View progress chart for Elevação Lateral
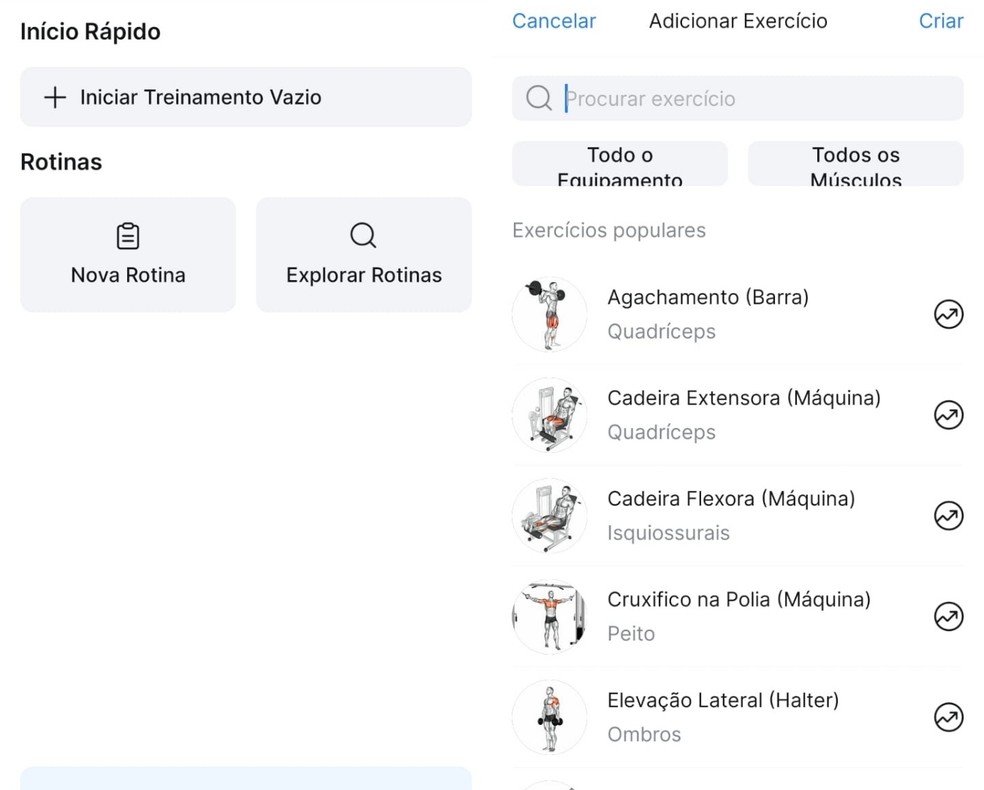Screen dimensions: 984x790 click(948, 717)
